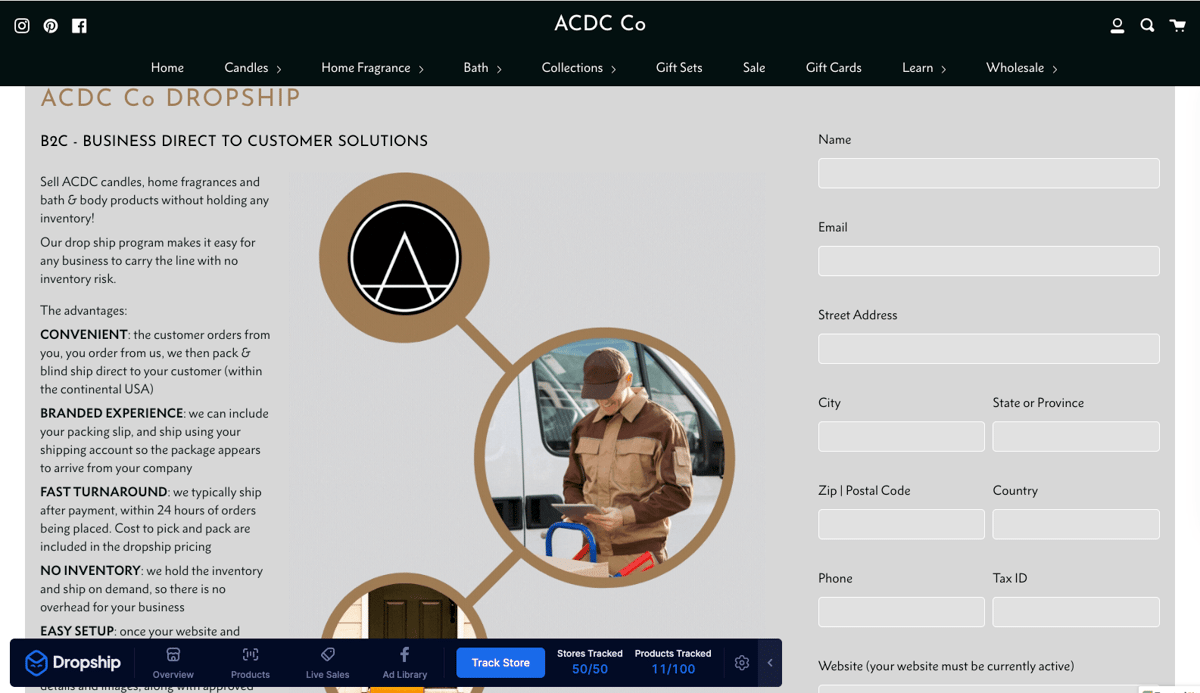The width and height of the screenshot is (1200, 693).
Task: Open Dropship Ad Library panel
Action: pyautogui.click(x=404, y=663)
